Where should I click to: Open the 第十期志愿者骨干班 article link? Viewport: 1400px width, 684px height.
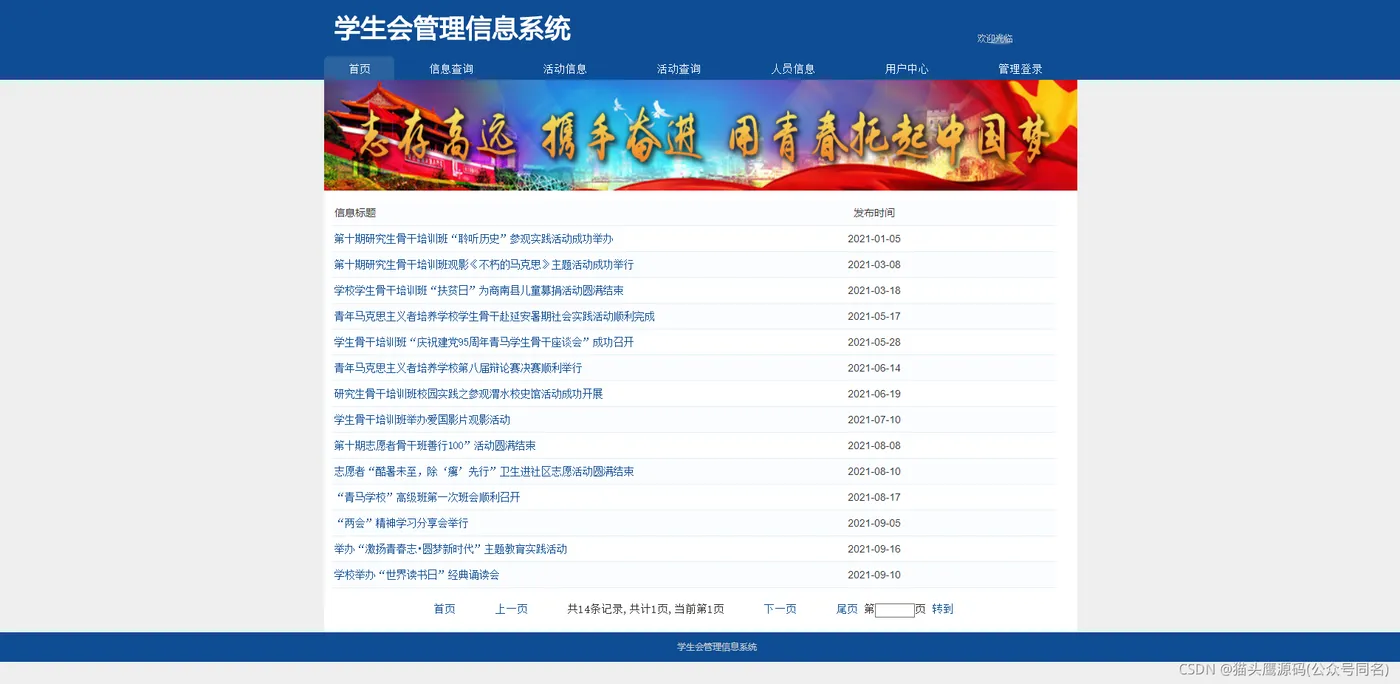click(435, 446)
